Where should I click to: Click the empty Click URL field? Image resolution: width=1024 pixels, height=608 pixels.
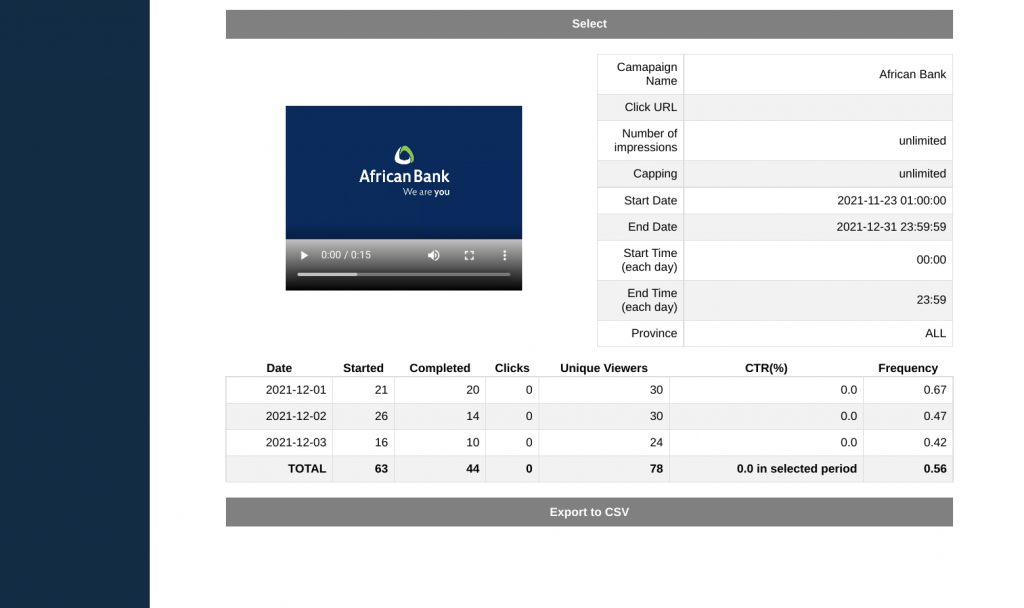click(817, 107)
